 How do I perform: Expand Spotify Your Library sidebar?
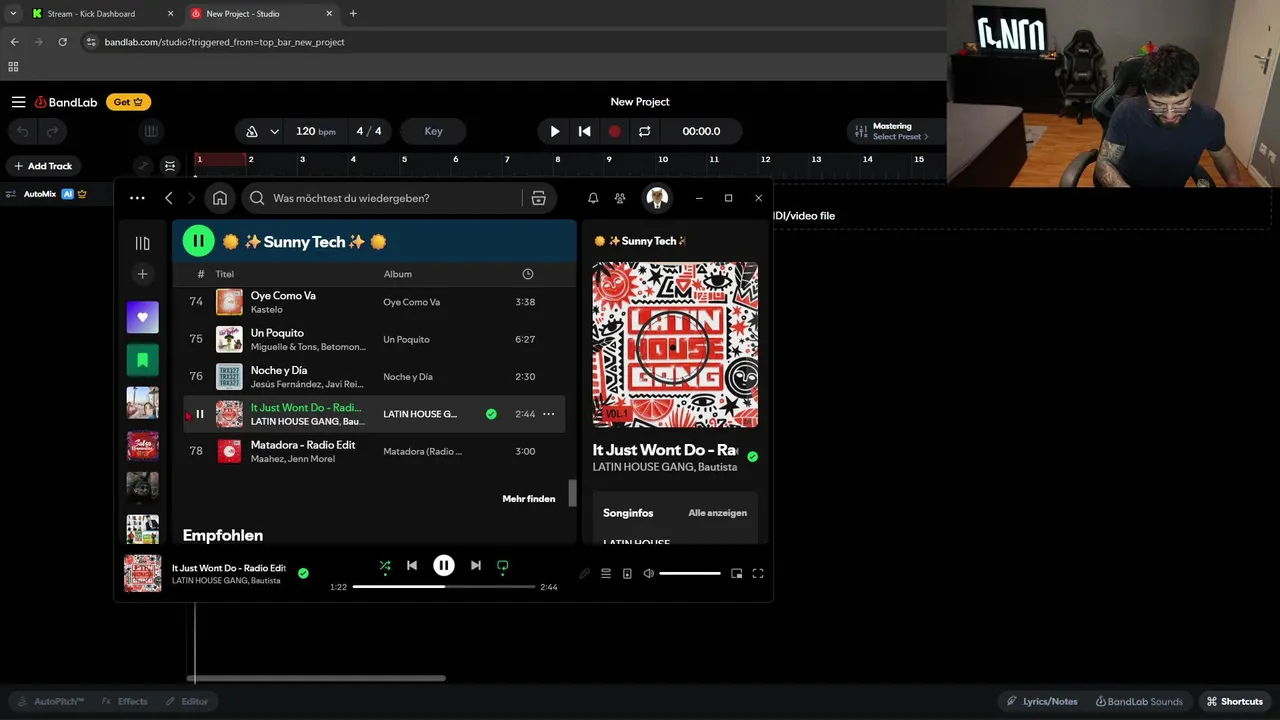(x=142, y=243)
